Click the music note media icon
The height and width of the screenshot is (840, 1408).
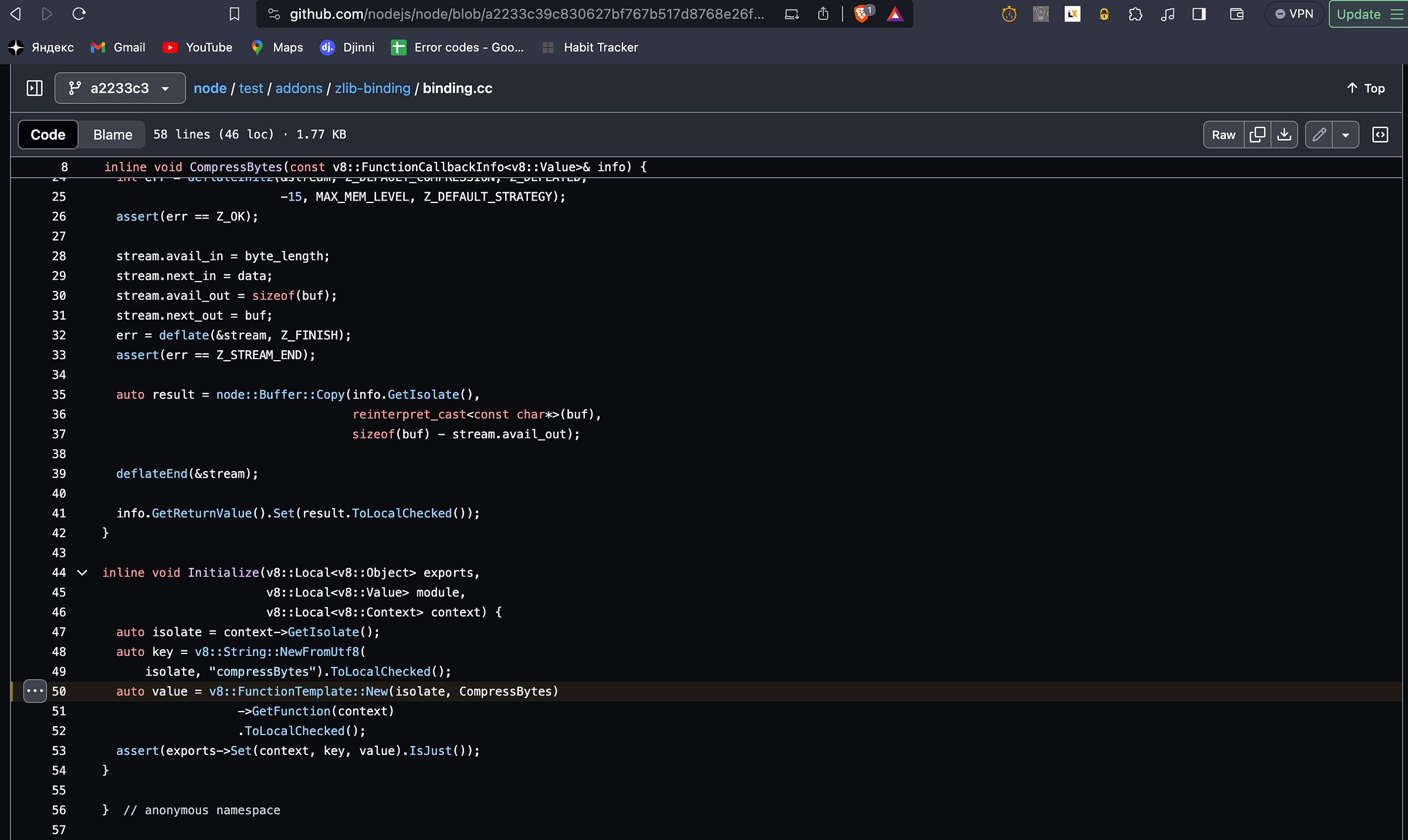pos(1167,14)
